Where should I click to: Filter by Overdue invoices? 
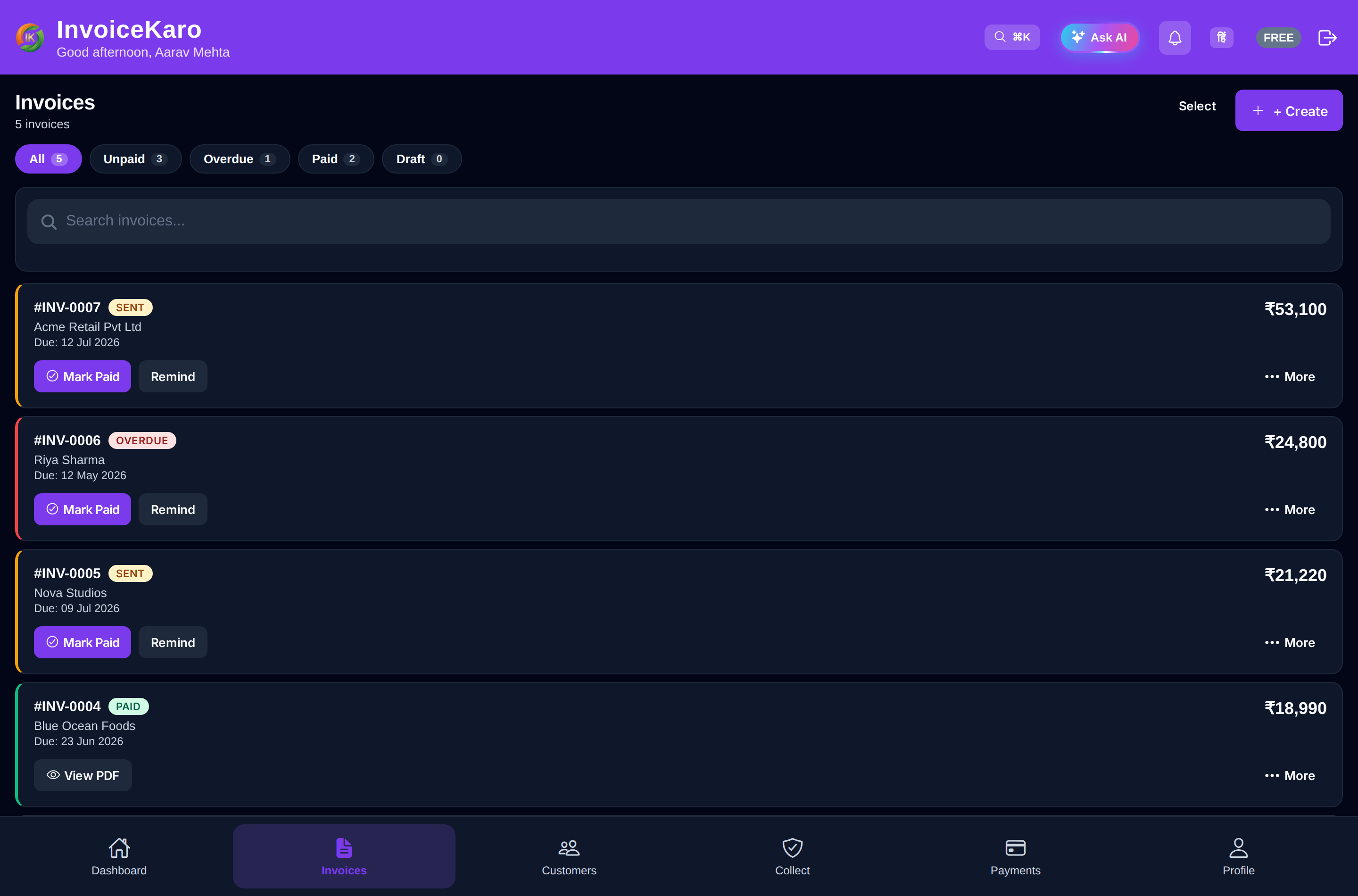click(240, 159)
